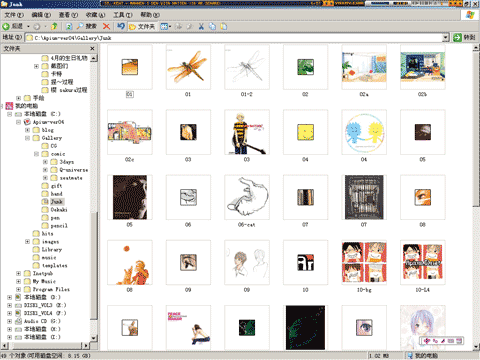Click thumbnail pane scroll down arrow

[476, 347]
